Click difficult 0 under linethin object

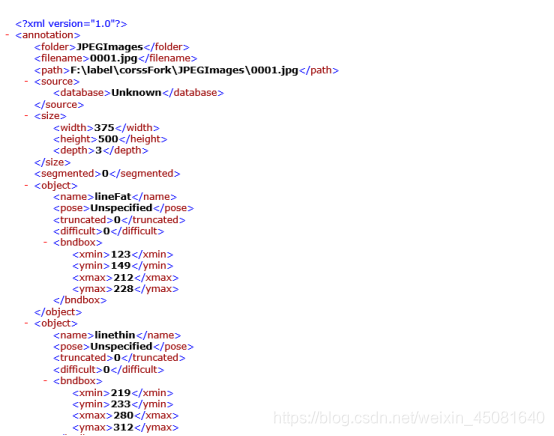108,370
